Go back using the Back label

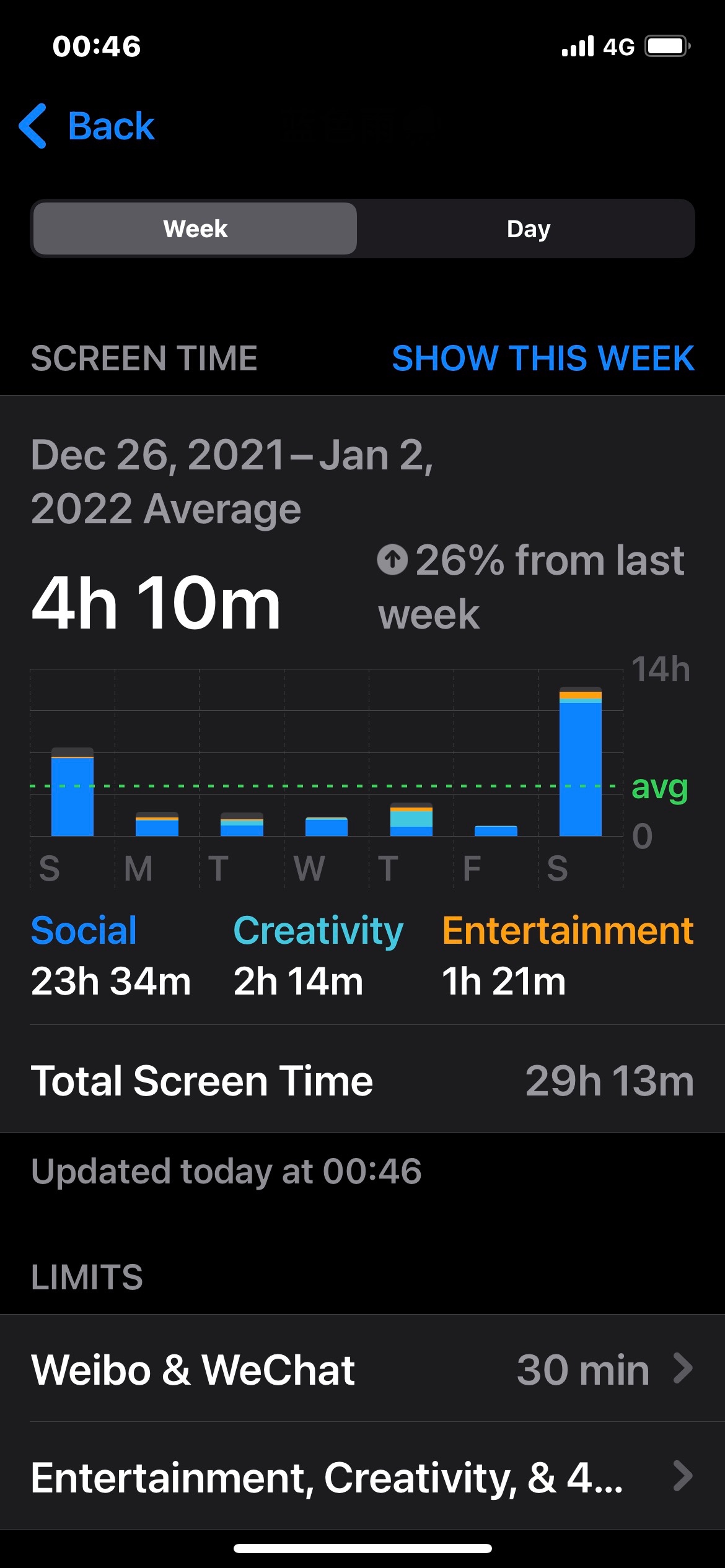112,126
